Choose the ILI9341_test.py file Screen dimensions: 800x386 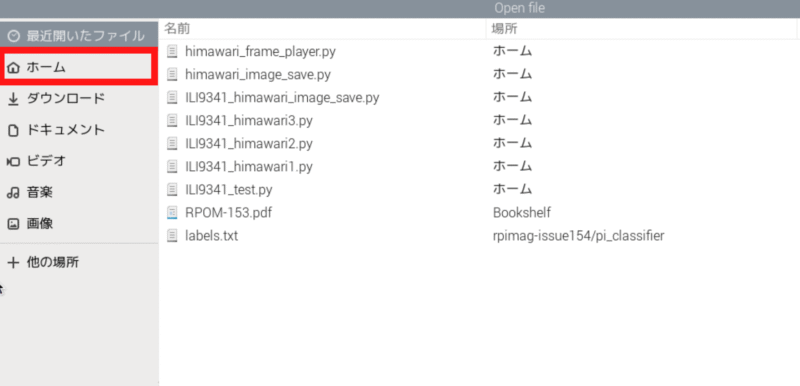click(480, 190)
